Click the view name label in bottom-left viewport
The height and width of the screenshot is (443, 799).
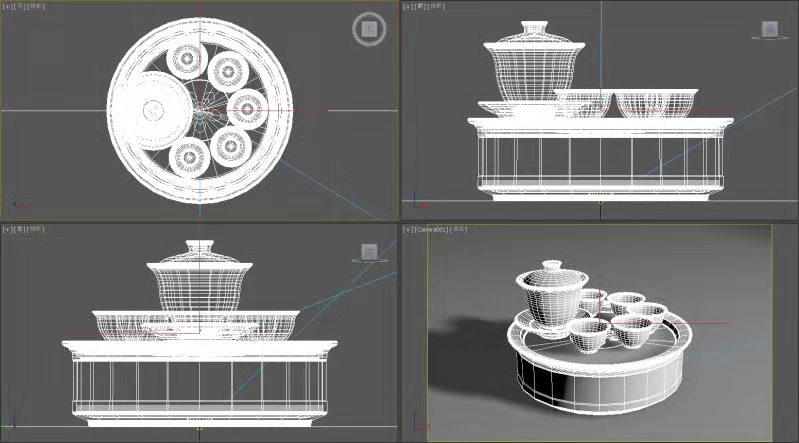tap(20, 229)
